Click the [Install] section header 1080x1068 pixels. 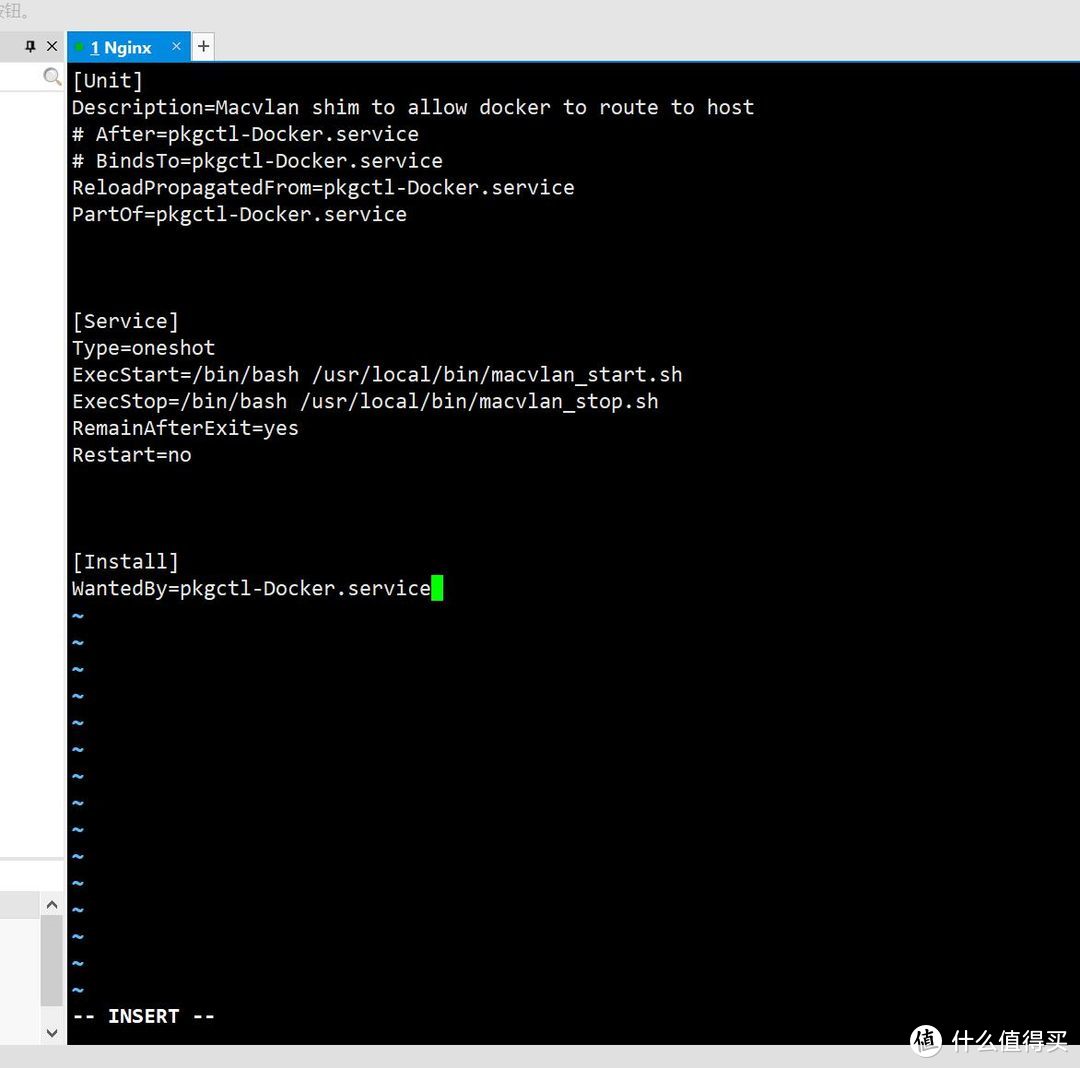(125, 561)
